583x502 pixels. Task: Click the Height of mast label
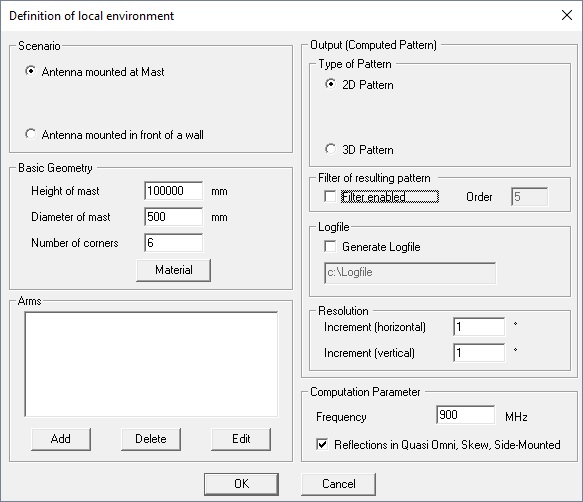coord(65,191)
